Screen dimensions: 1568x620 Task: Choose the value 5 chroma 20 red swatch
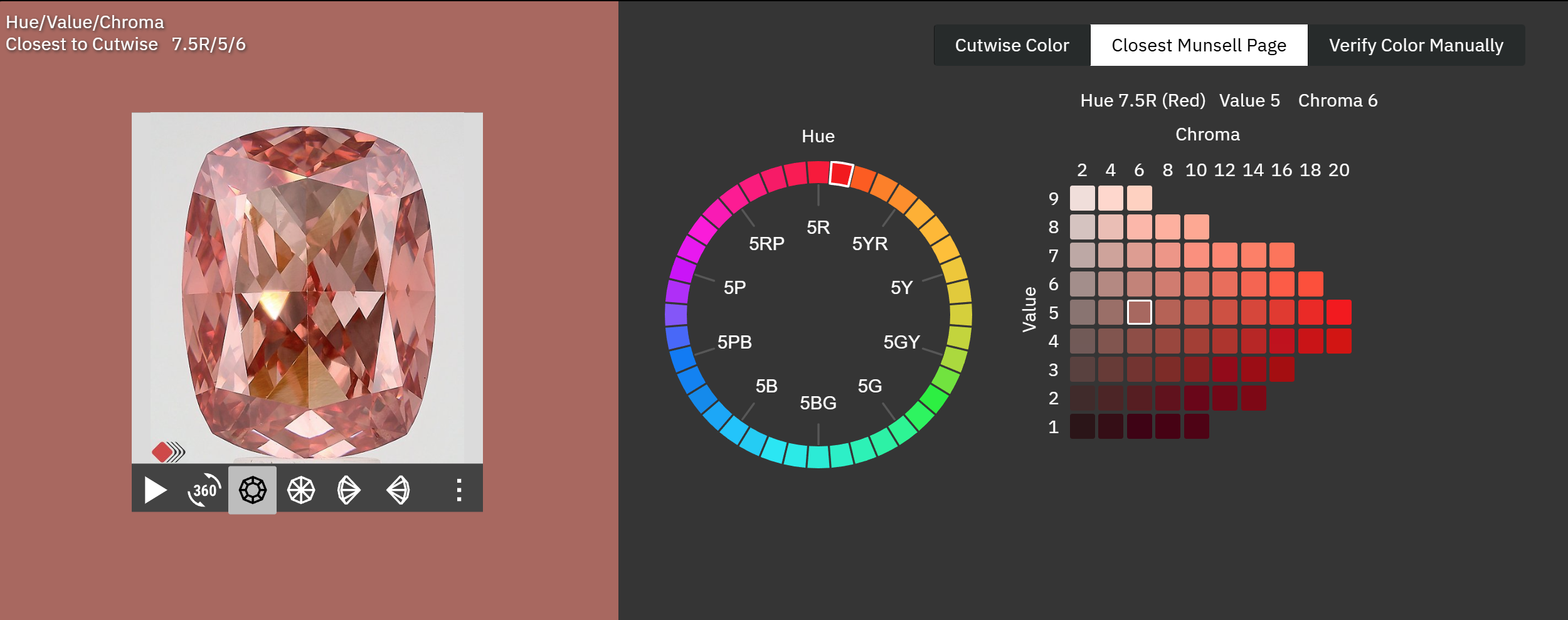pyautogui.click(x=1338, y=312)
